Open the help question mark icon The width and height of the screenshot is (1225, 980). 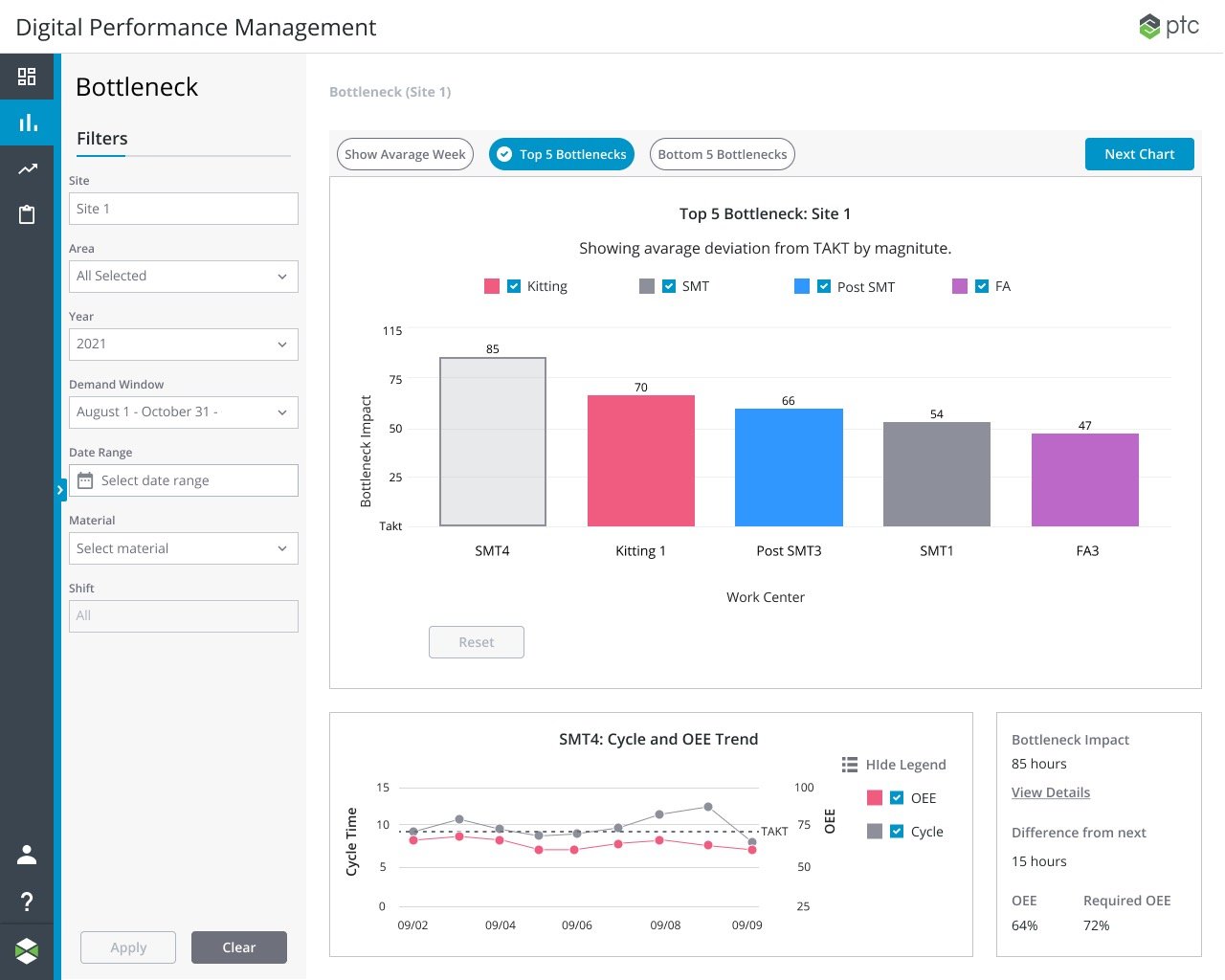(27, 901)
